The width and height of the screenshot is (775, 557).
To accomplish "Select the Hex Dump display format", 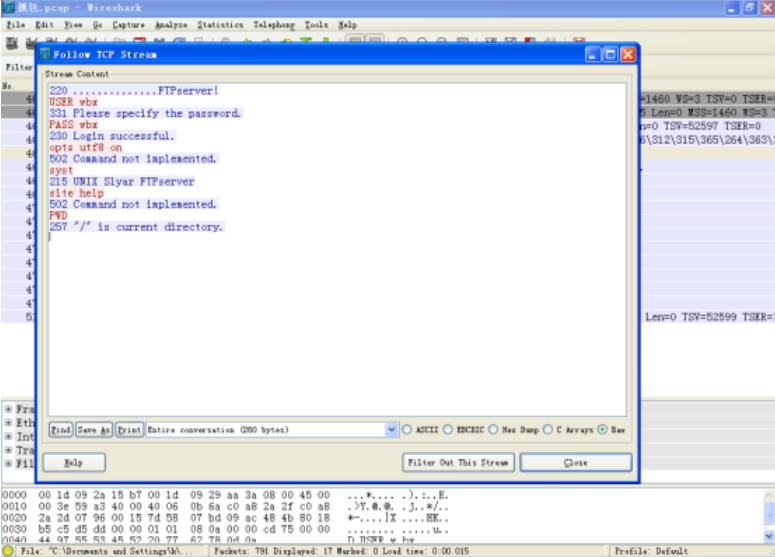I will 493,429.
